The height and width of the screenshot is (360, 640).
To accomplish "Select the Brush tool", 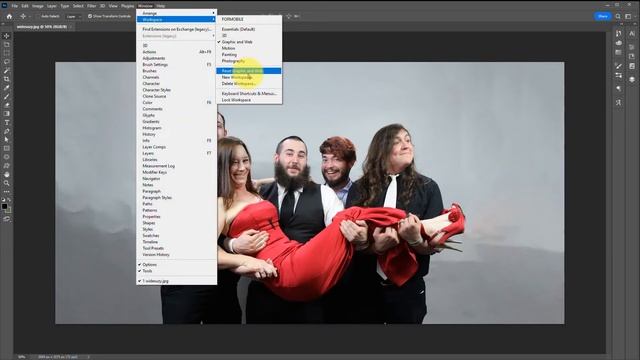I will coord(7,97).
